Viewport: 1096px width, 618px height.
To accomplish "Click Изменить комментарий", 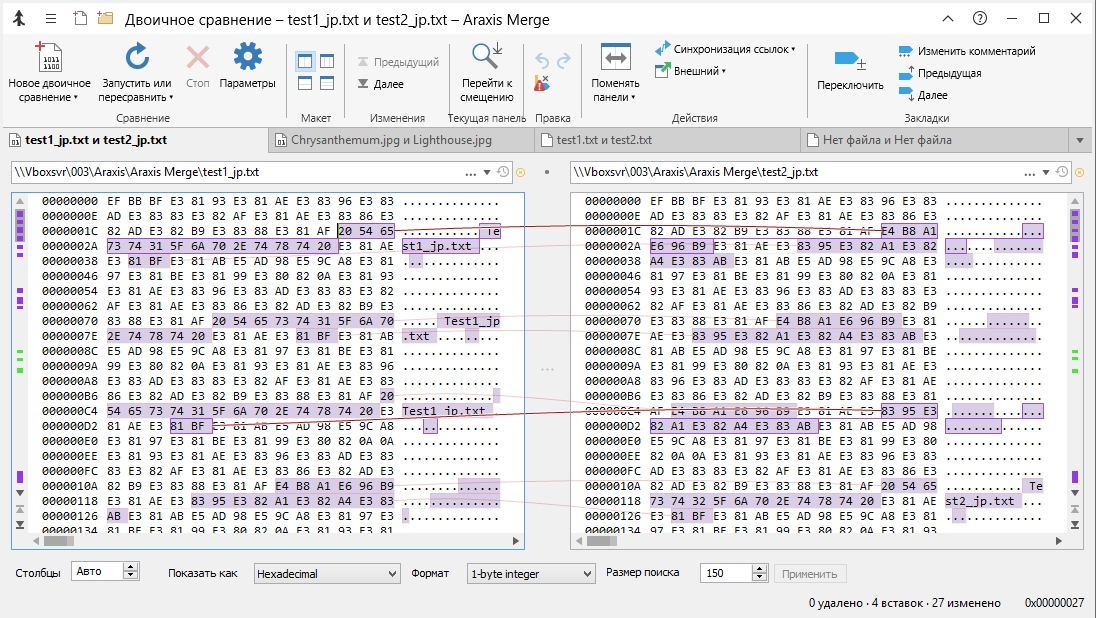I will click(967, 51).
